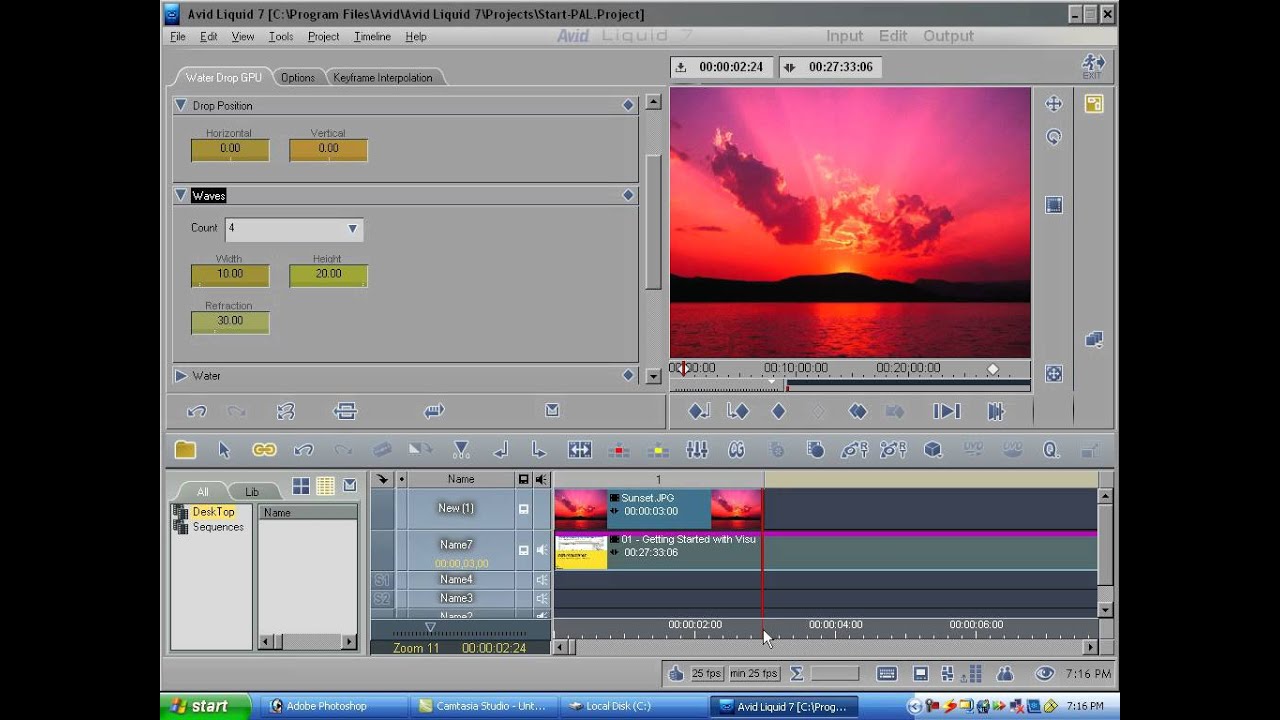Image resolution: width=1280 pixels, height=720 pixels.
Task: Select the arrow edit mode tool
Action: (x=224, y=450)
